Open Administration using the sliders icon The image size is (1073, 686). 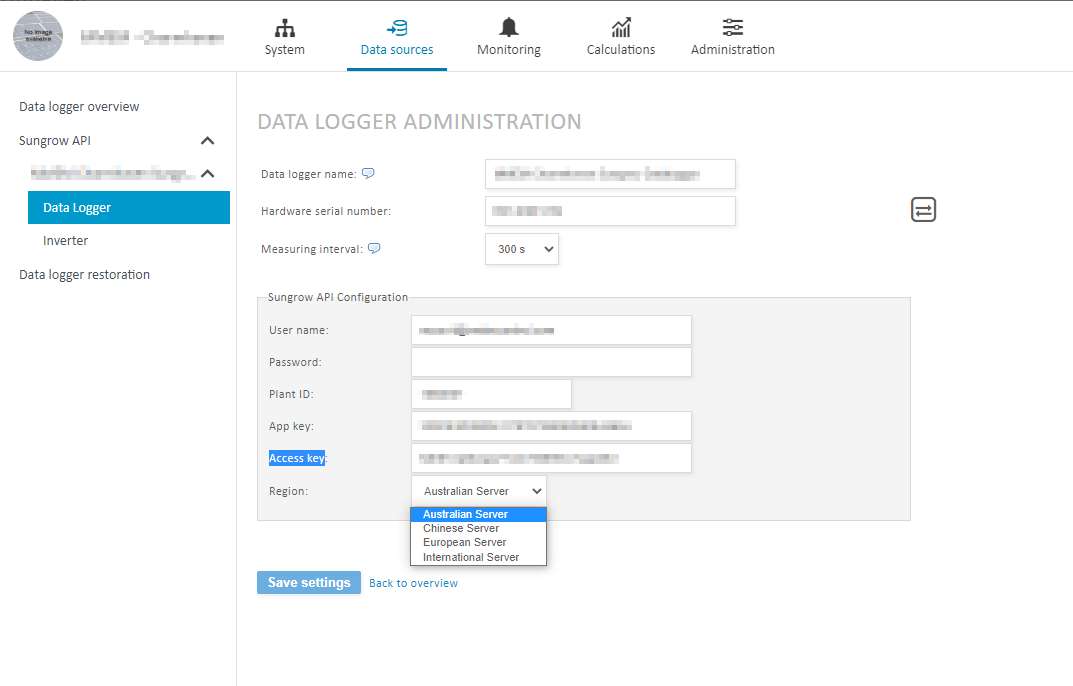point(732,30)
